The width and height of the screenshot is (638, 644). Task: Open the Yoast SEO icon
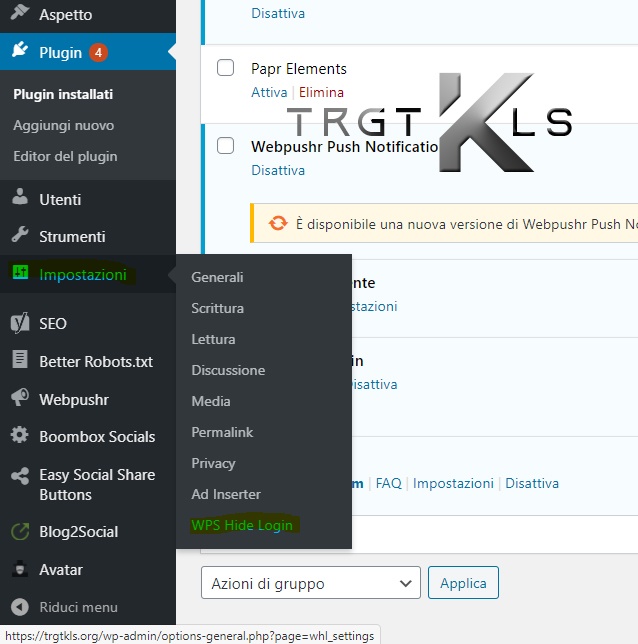[x=20, y=323]
